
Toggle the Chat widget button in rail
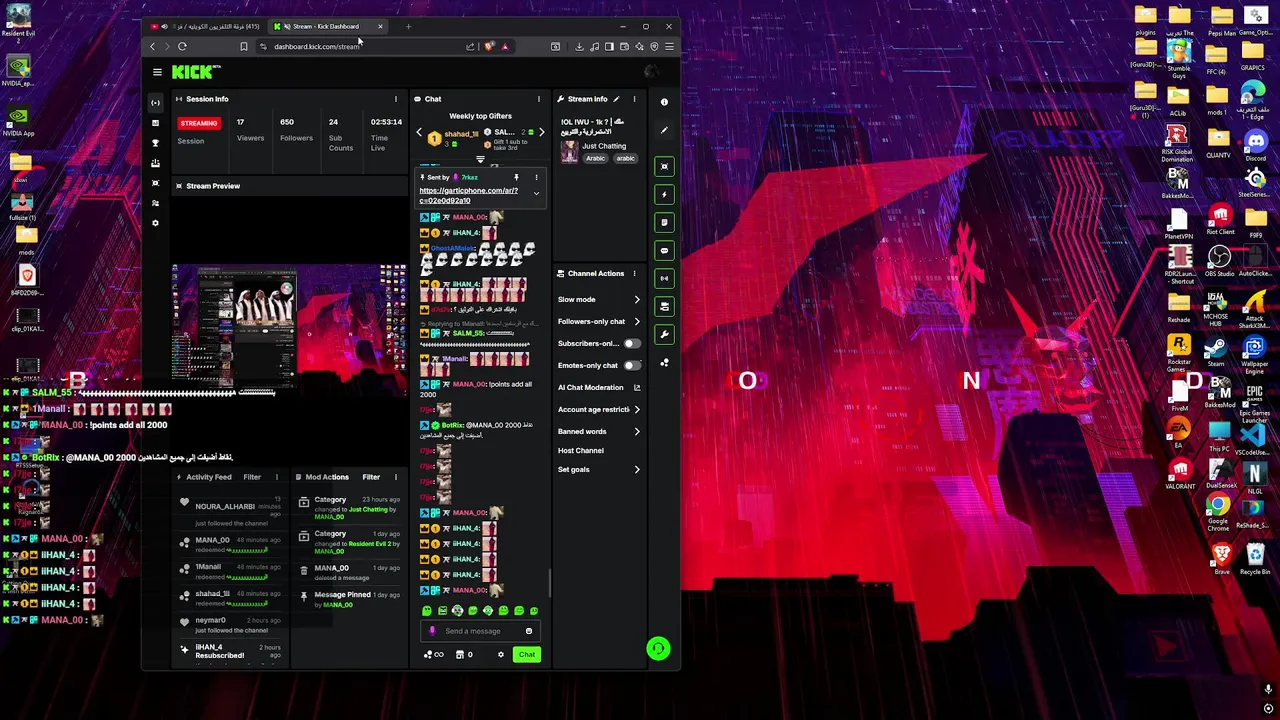pos(664,250)
